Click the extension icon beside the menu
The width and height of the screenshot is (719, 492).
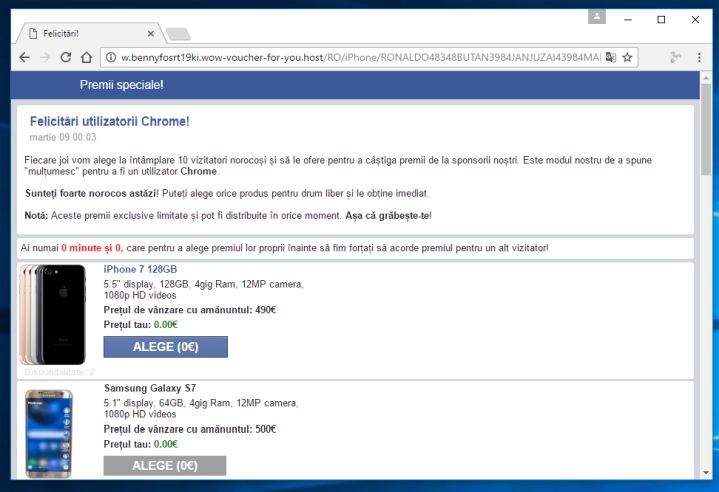coord(675,57)
